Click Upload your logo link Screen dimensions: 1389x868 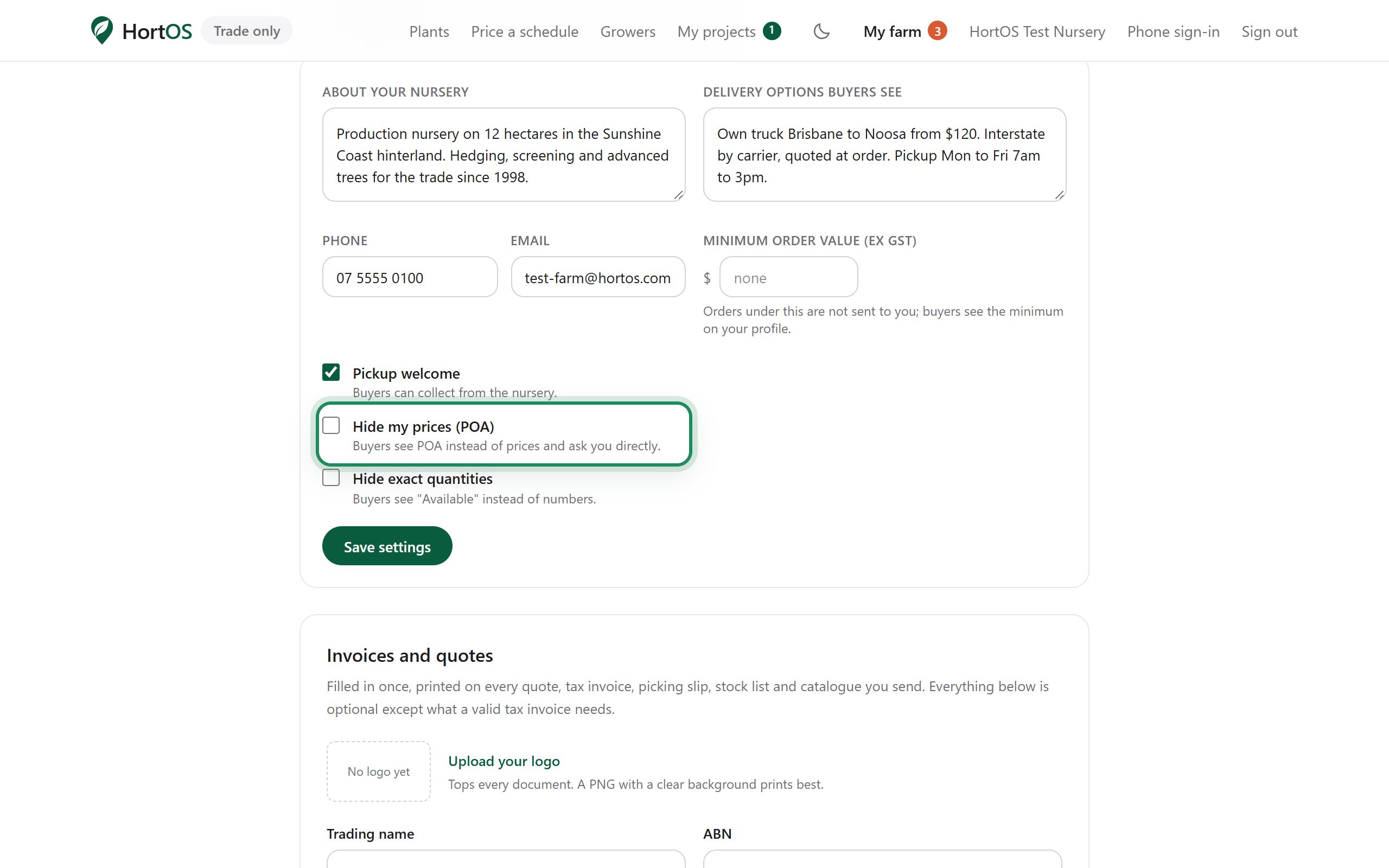coord(504,761)
